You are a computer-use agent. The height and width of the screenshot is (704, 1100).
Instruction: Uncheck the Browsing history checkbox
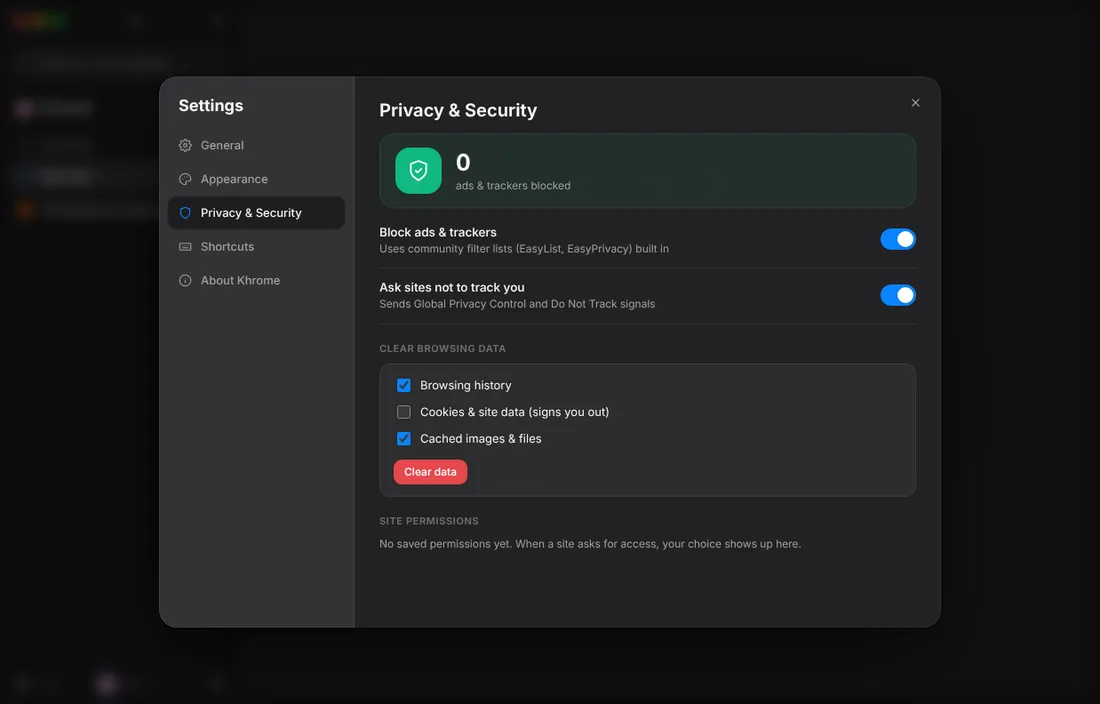click(x=403, y=385)
